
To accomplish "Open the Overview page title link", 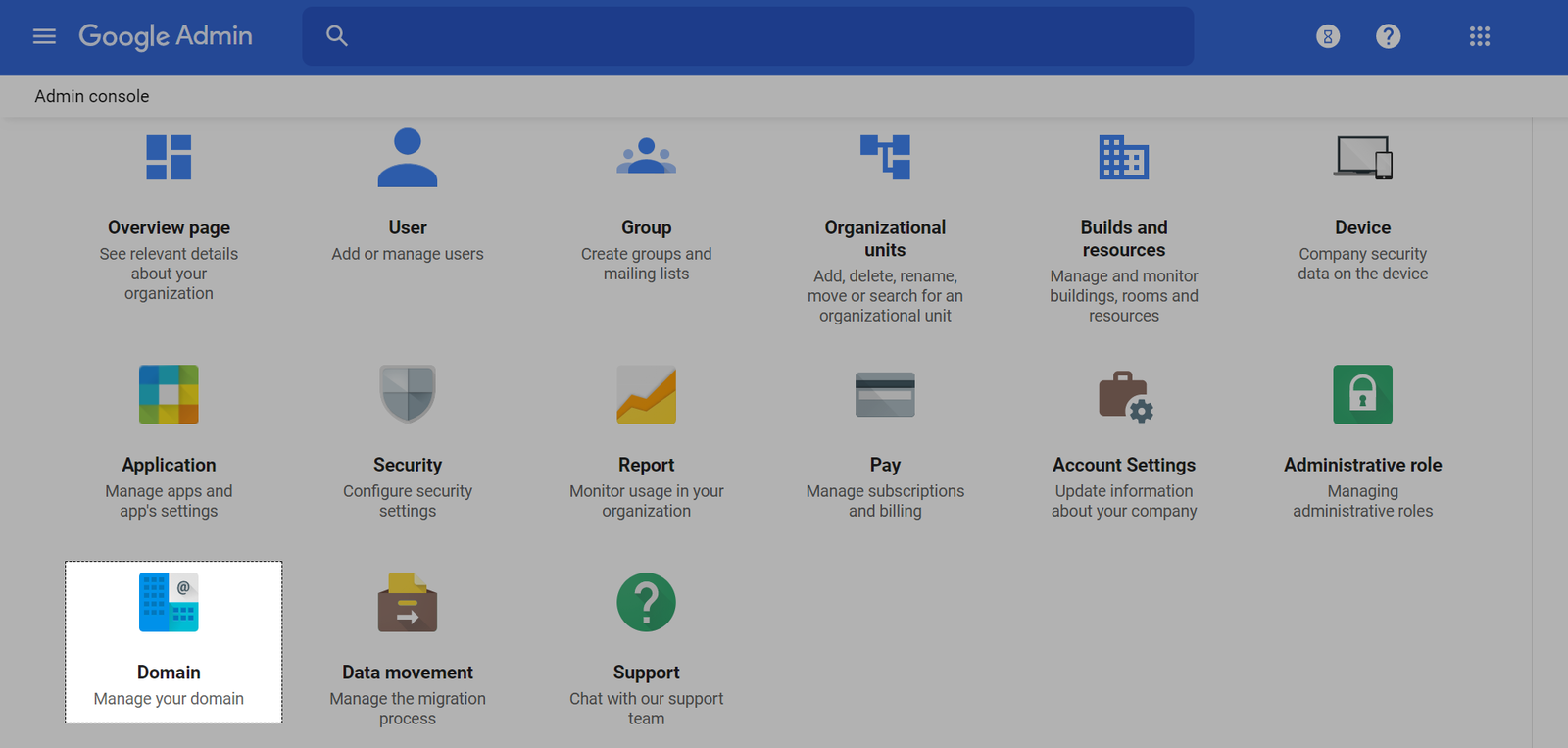I will (169, 227).
